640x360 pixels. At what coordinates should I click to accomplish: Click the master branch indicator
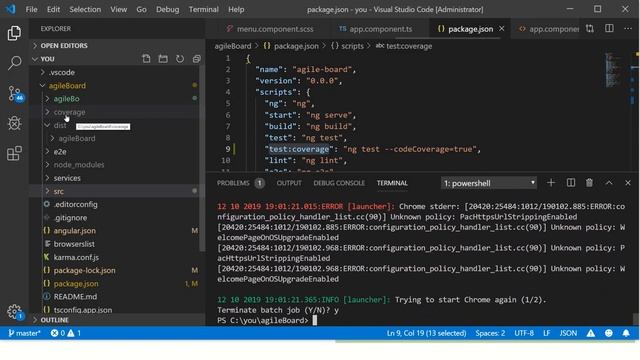pos(24,333)
